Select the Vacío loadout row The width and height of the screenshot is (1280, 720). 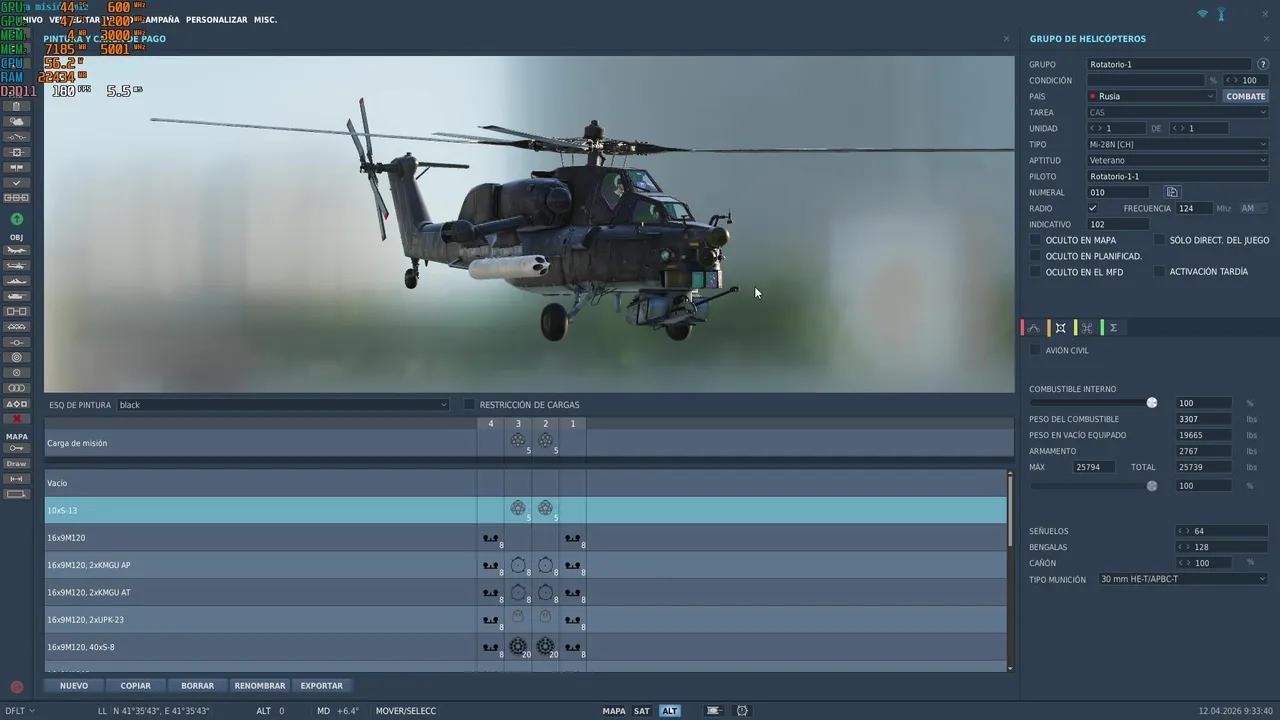[x=526, y=483]
